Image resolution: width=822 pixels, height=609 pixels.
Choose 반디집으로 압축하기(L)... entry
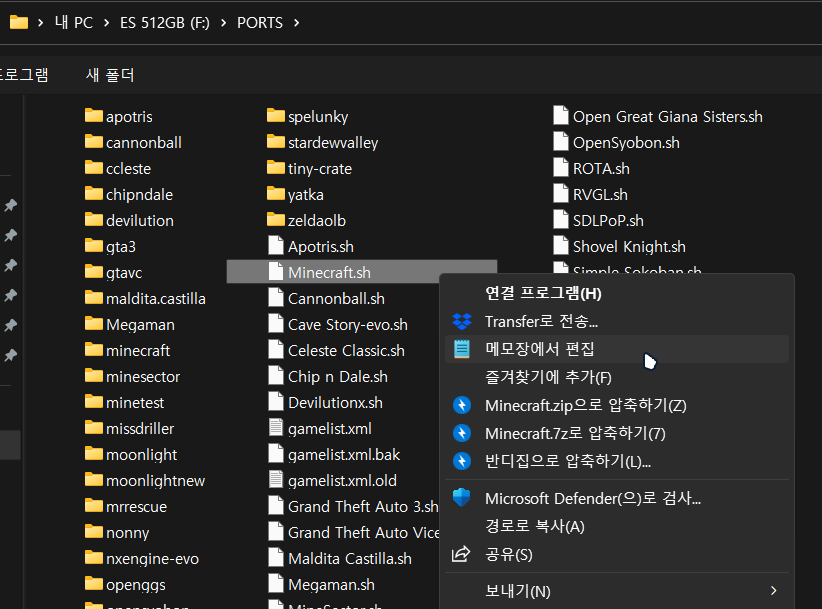616,461
